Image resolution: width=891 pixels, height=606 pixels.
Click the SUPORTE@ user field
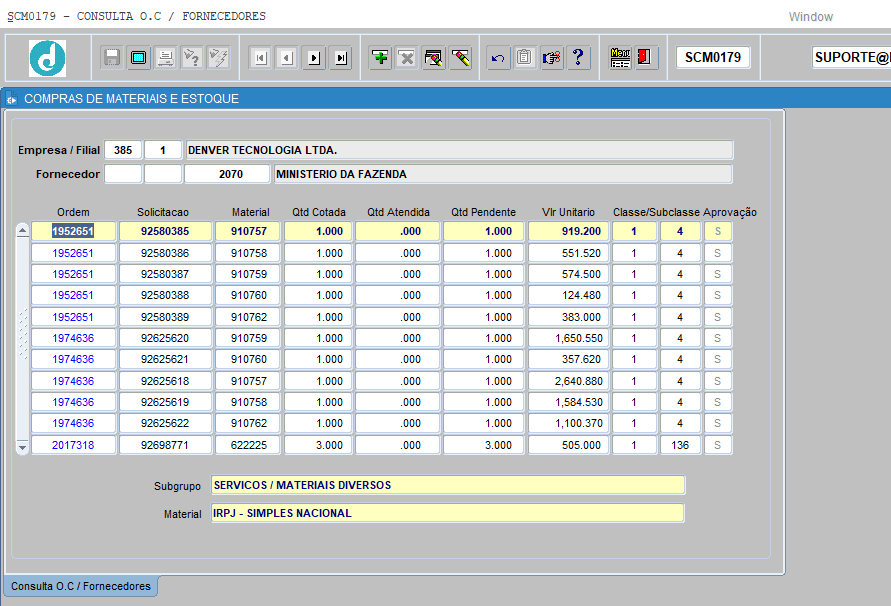(851, 57)
